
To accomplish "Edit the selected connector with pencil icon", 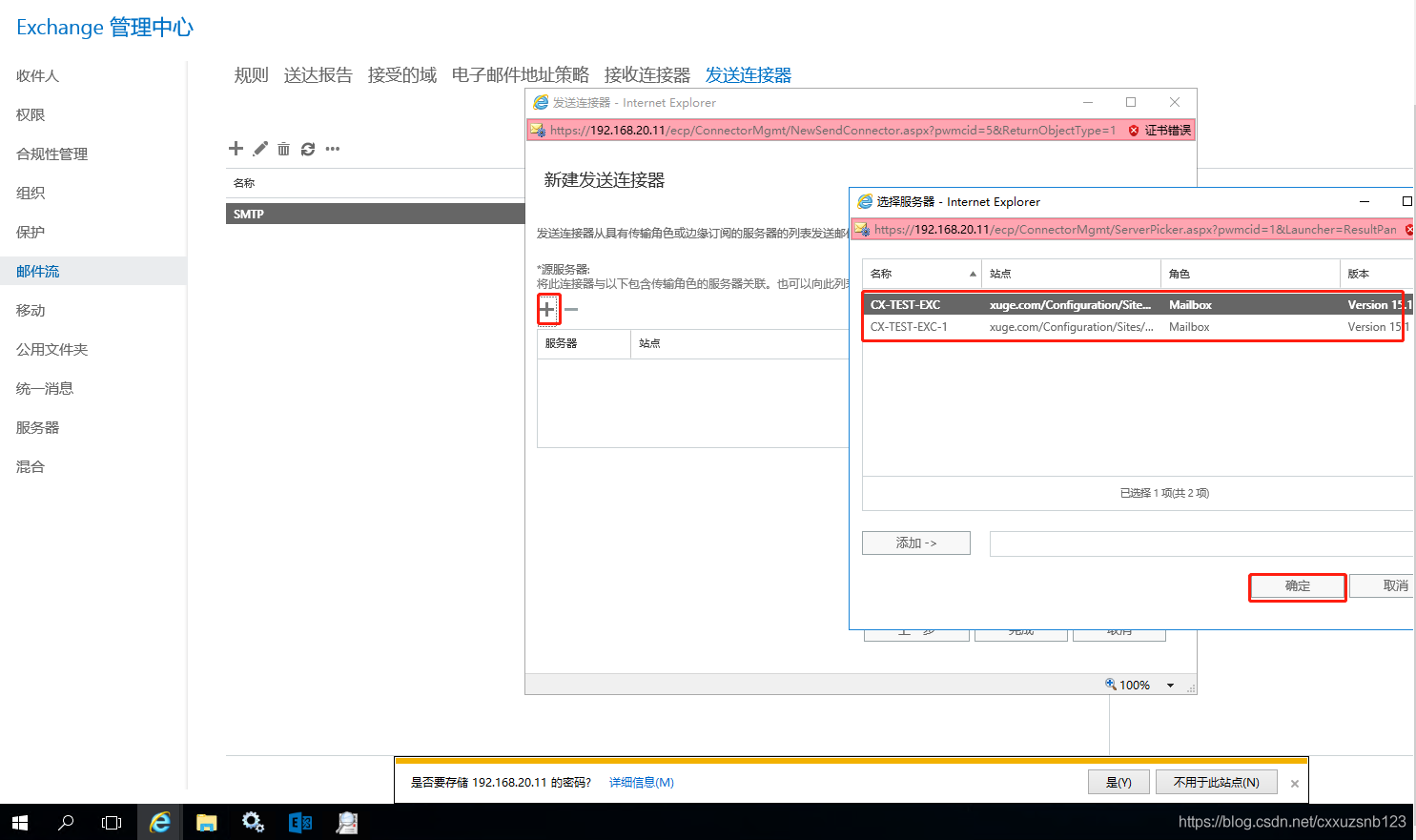I will tap(260, 148).
